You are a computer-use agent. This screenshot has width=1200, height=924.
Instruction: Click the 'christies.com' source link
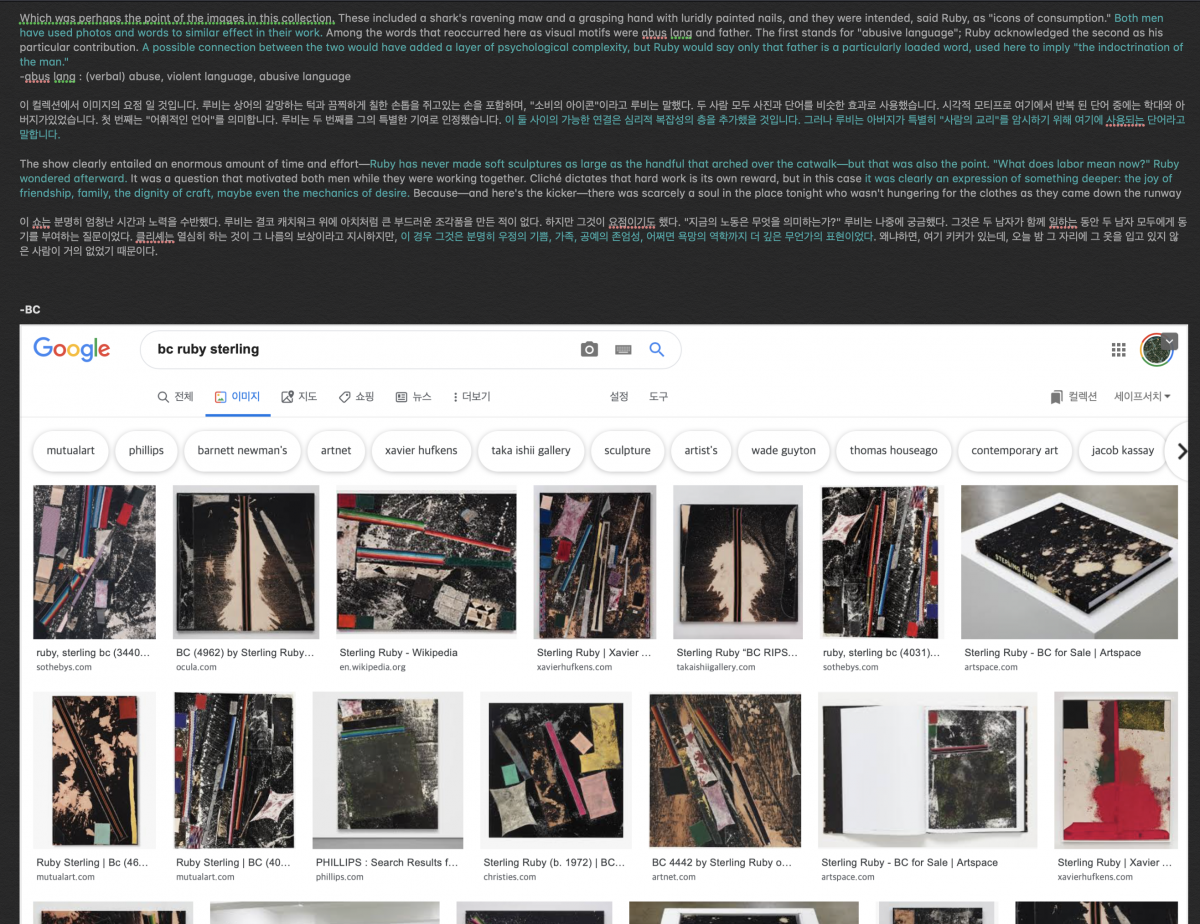click(x=512, y=877)
